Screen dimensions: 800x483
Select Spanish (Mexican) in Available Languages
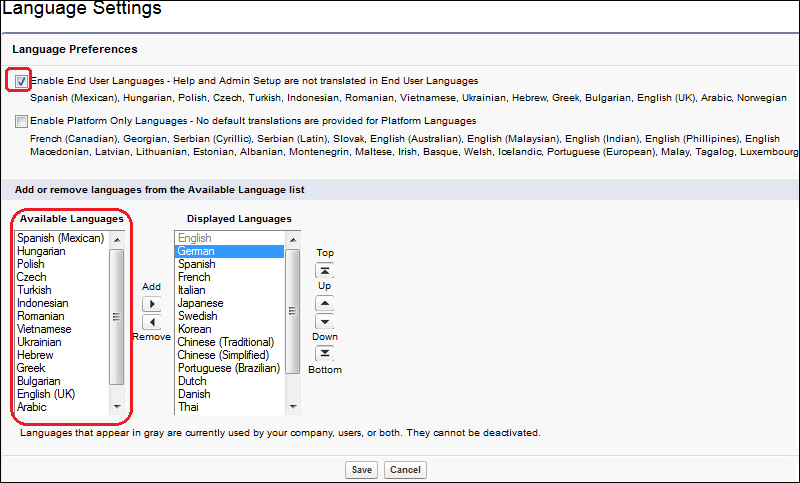(x=60, y=238)
